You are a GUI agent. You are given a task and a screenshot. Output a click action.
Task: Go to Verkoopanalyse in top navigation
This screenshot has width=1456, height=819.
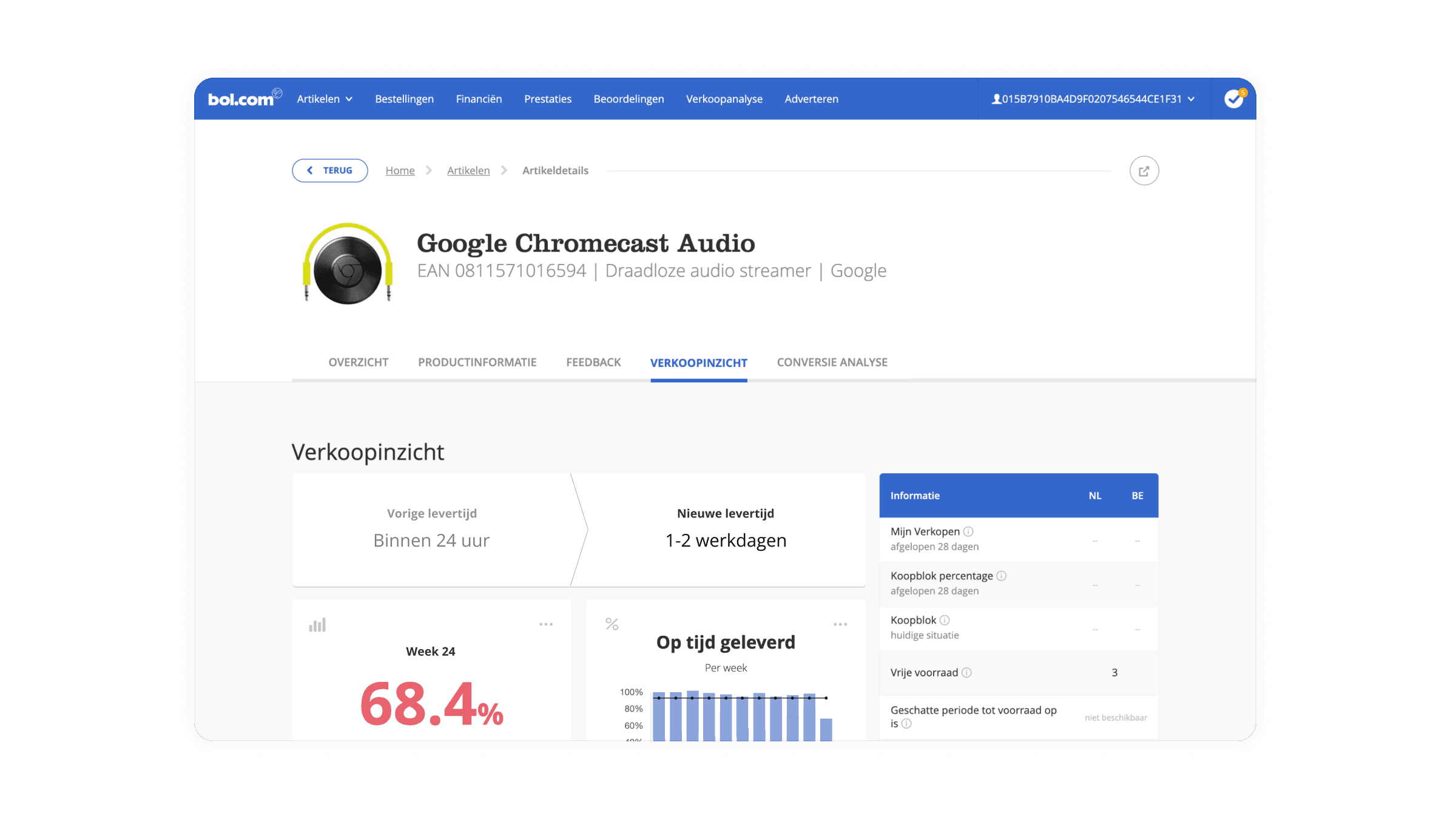724,99
